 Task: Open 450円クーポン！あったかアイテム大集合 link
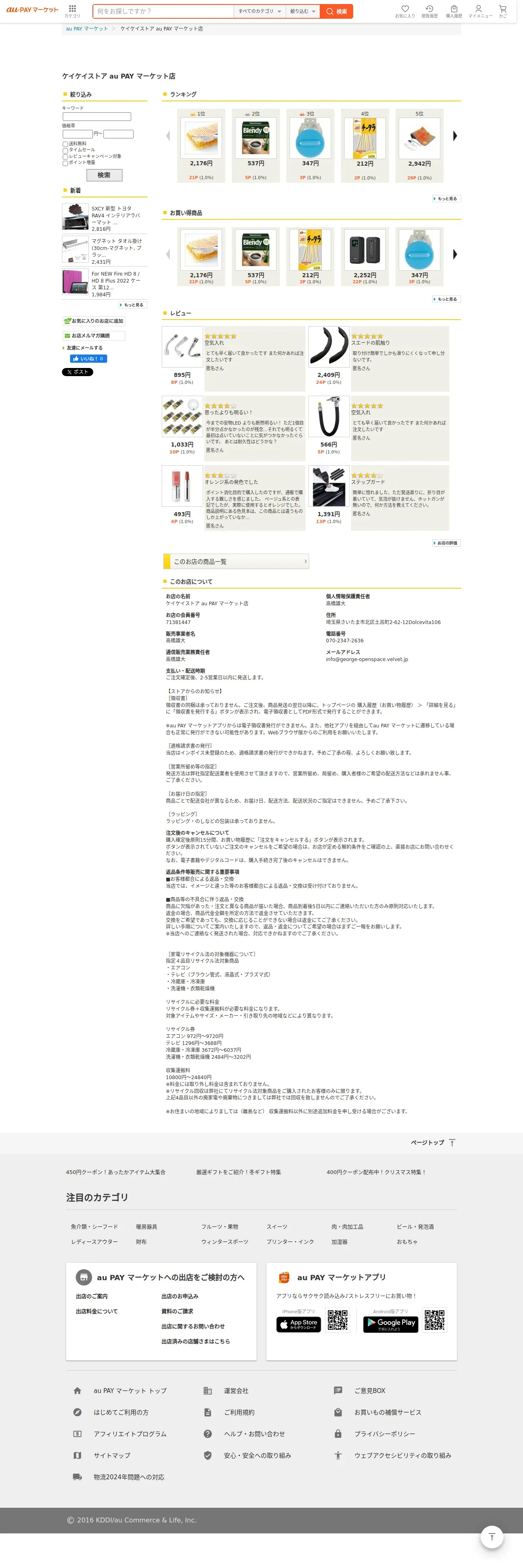(x=116, y=1172)
